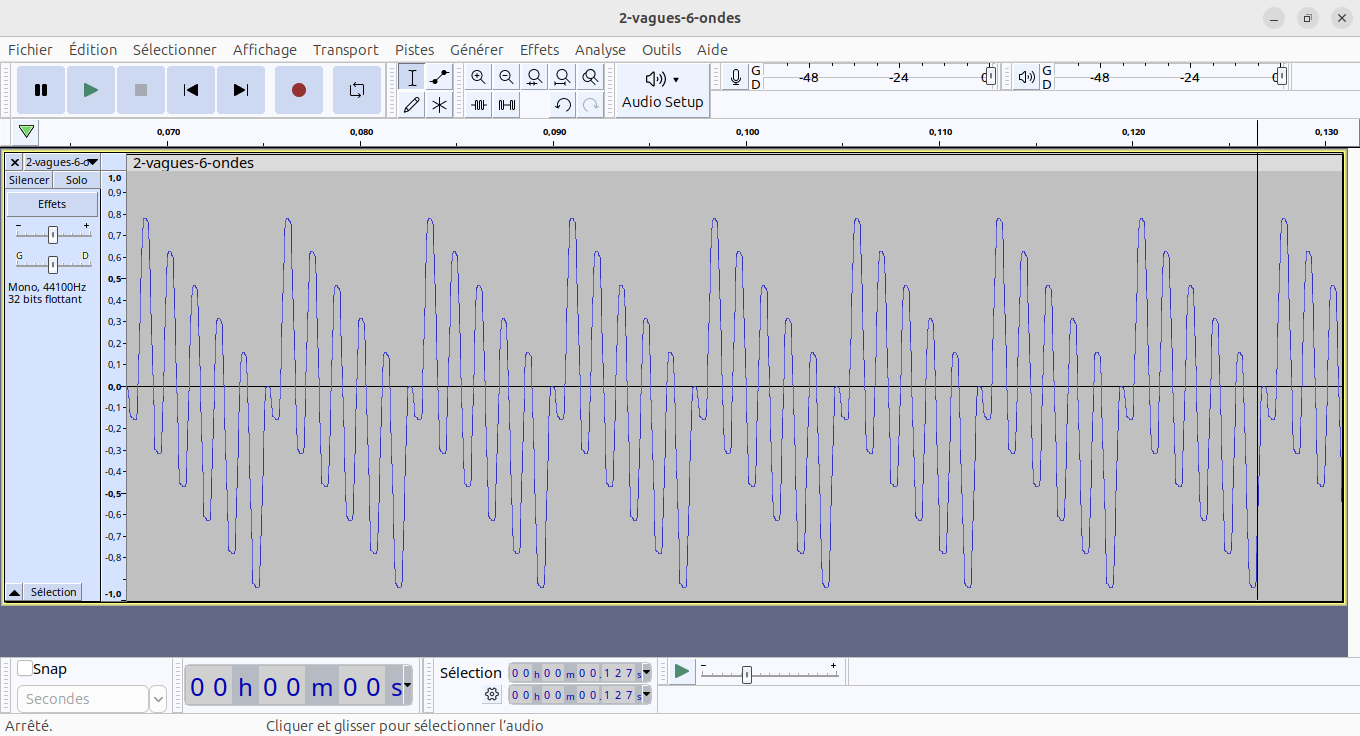Select the Draw pencil tool

tap(411, 104)
